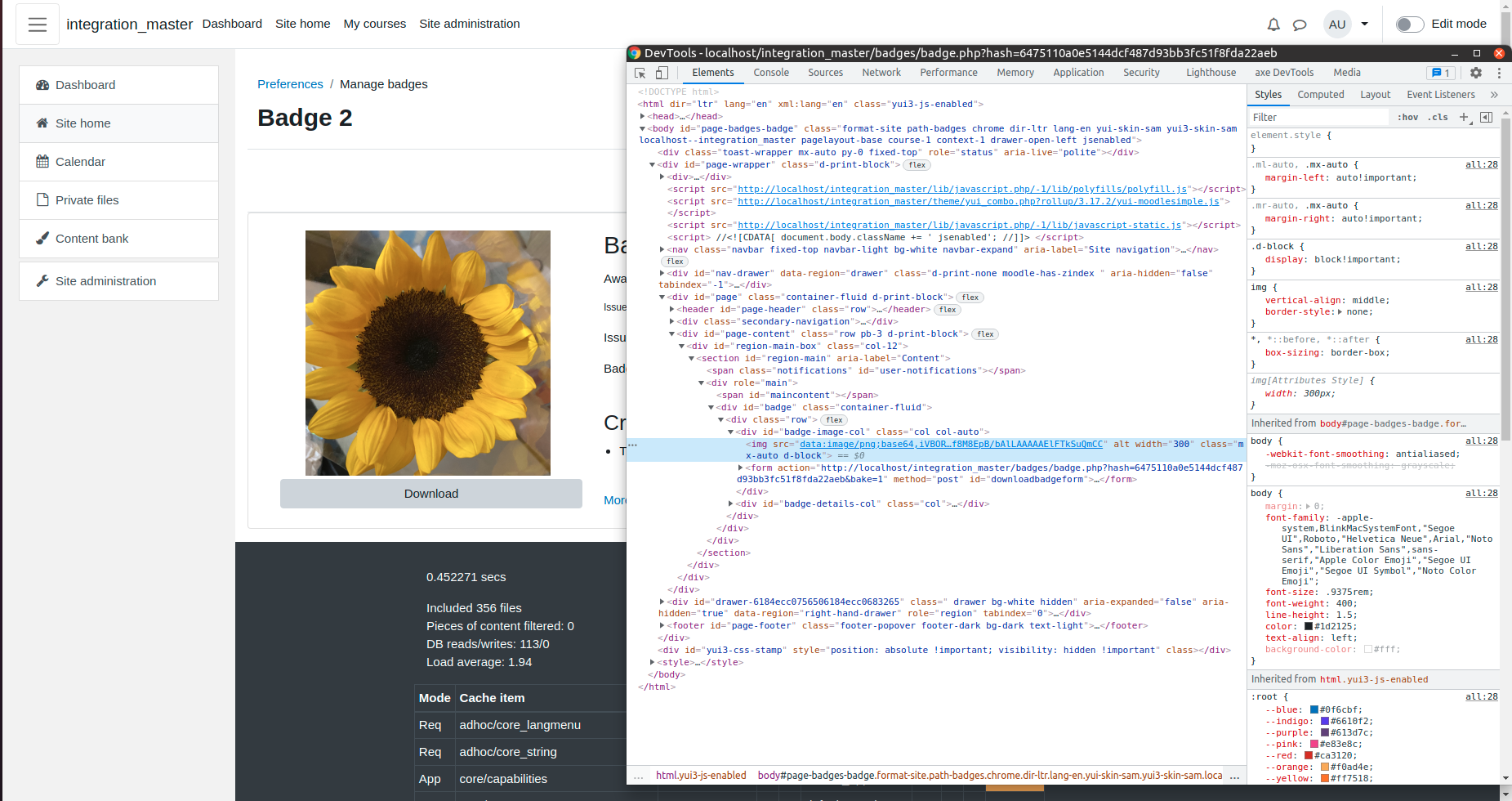Click the sunflower badge image

pyautogui.click(x=428, y=353)
